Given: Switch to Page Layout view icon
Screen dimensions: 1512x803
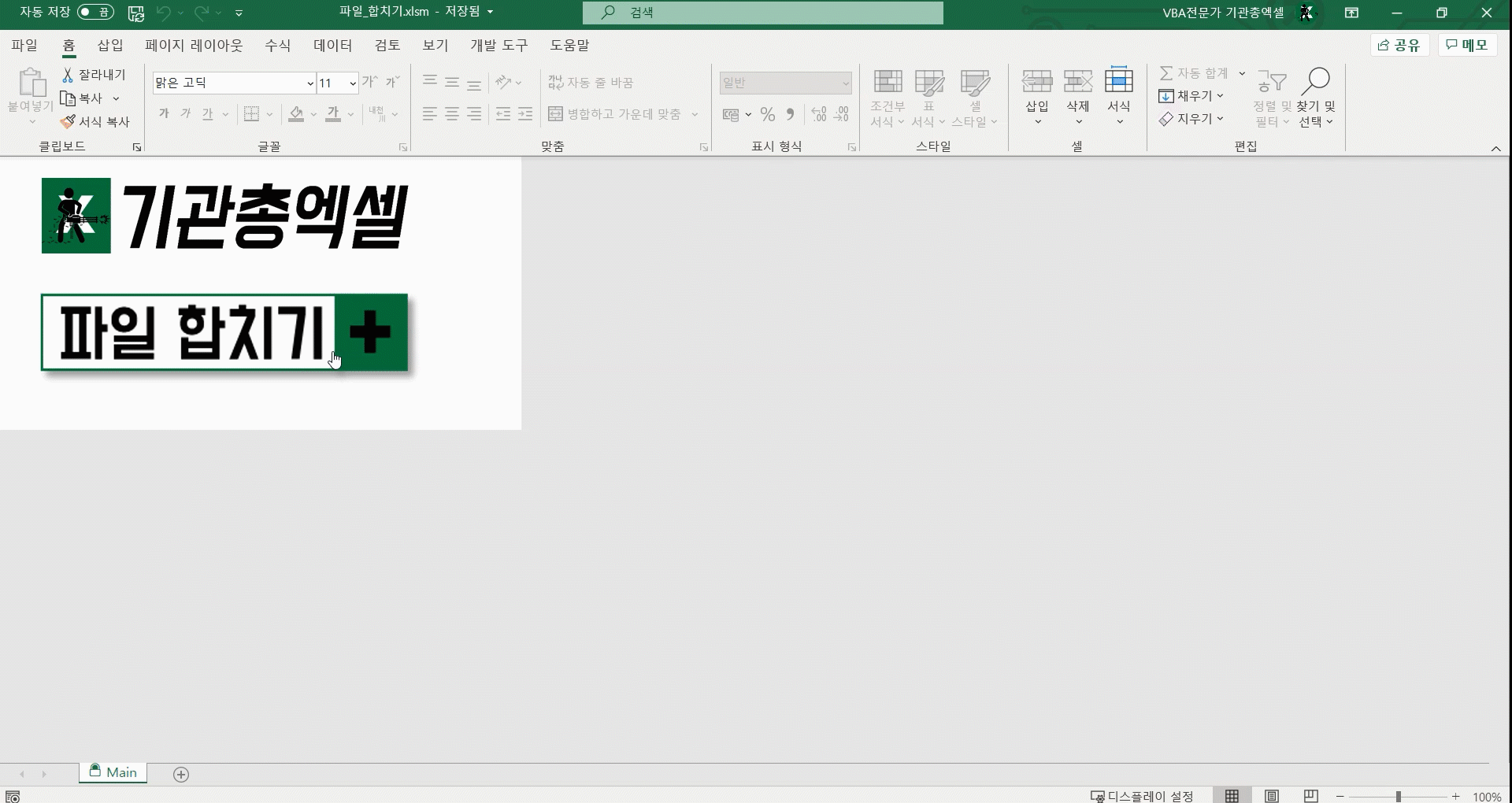Looking at the screenshot, I should click(x=1272, y=796).
